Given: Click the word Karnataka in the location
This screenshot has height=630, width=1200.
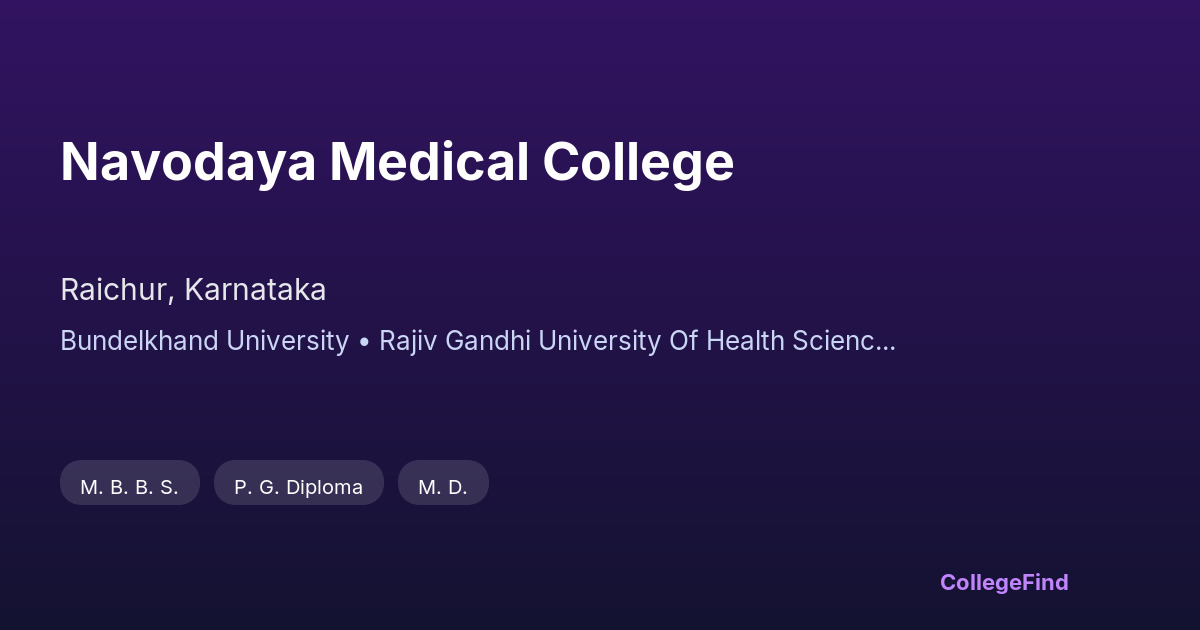Looking at the screenshot, I should tap(255, 290).
